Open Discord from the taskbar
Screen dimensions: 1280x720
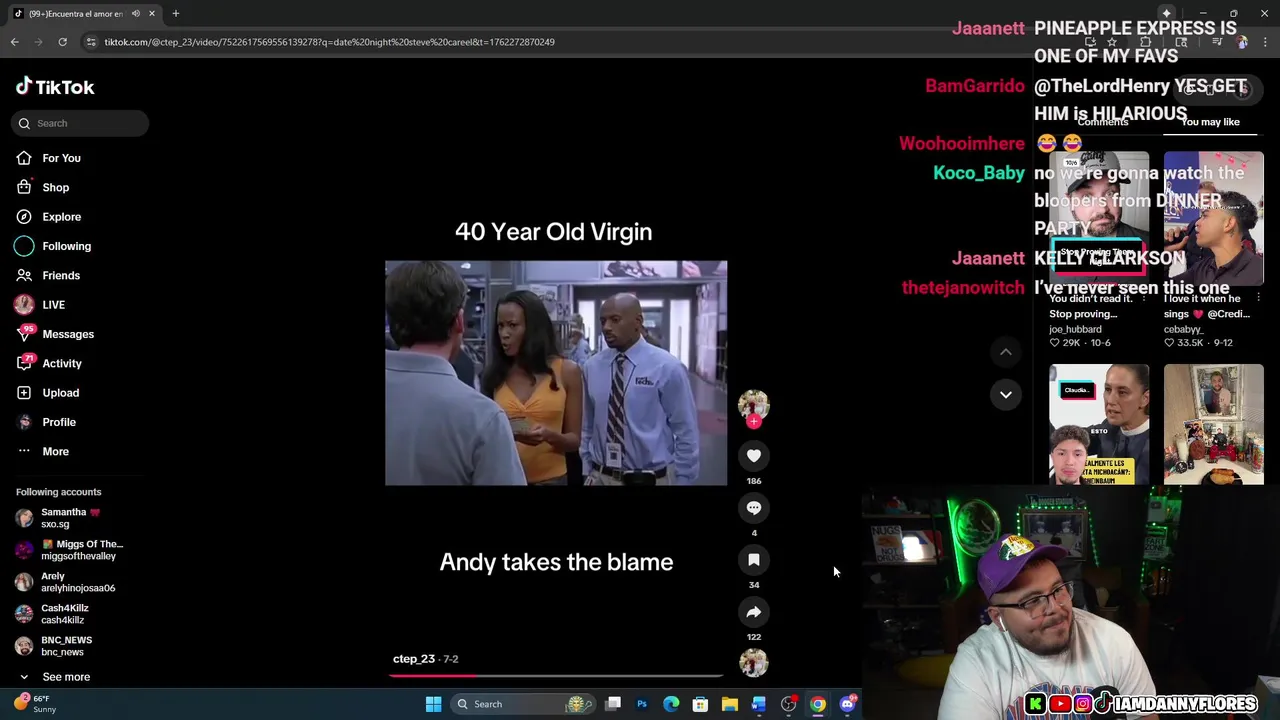tap(848, 704)
